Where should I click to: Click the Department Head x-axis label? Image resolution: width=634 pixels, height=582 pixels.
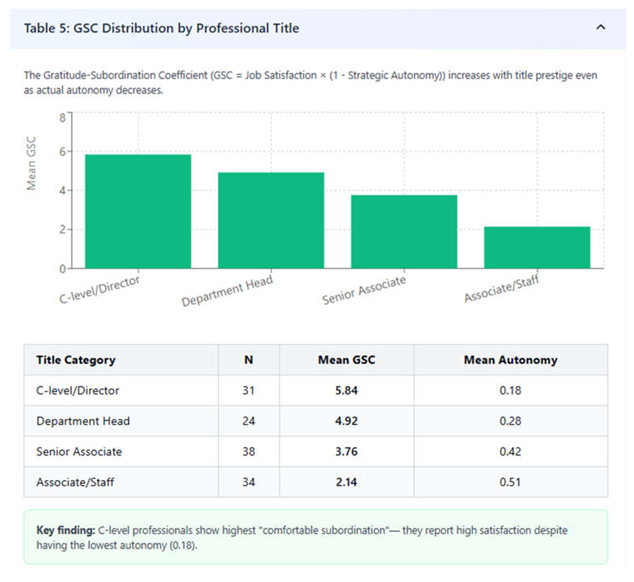tap(227, 291)
